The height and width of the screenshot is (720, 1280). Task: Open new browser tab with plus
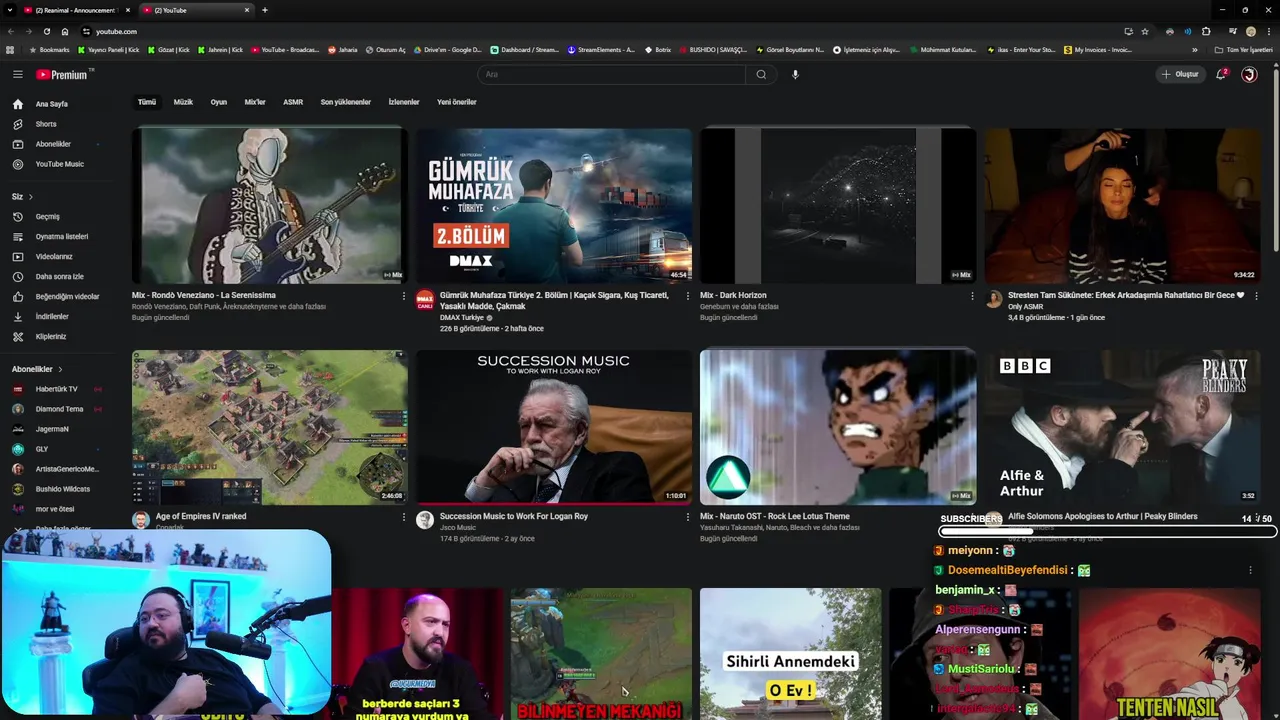264,10
